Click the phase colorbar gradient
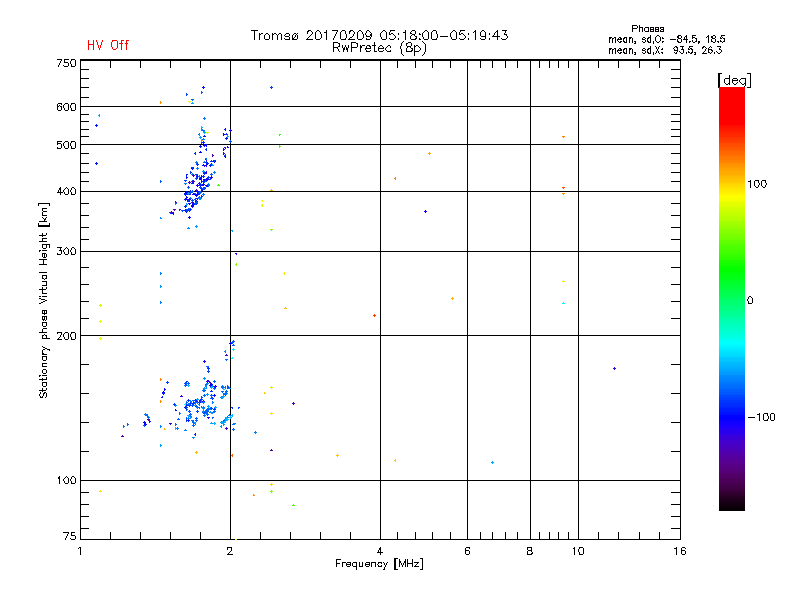This screenshot has height=600, width=800. point(732,298)
